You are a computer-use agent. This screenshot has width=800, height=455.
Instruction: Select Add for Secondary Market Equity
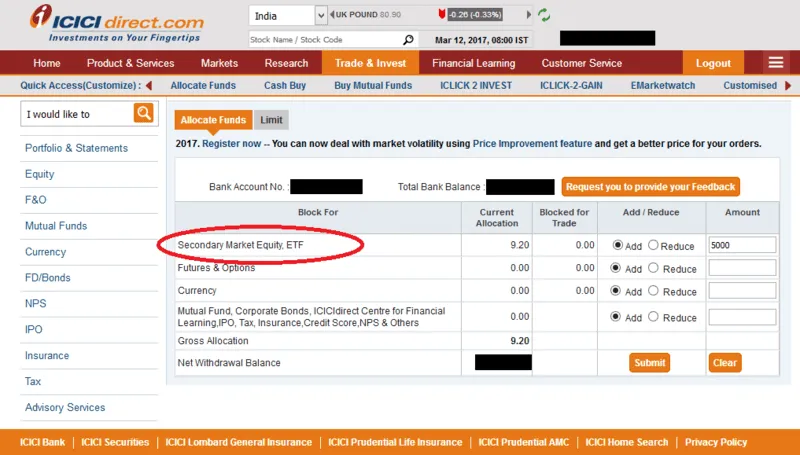[x=617, y=245]
